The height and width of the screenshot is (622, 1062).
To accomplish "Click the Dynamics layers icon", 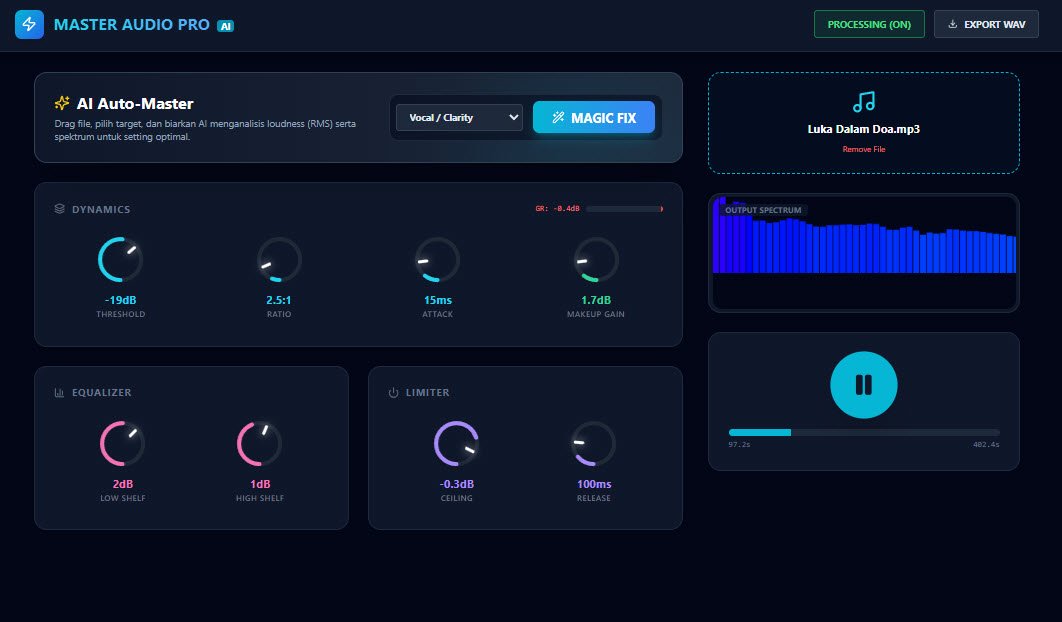I will click(x=60, y=209).
